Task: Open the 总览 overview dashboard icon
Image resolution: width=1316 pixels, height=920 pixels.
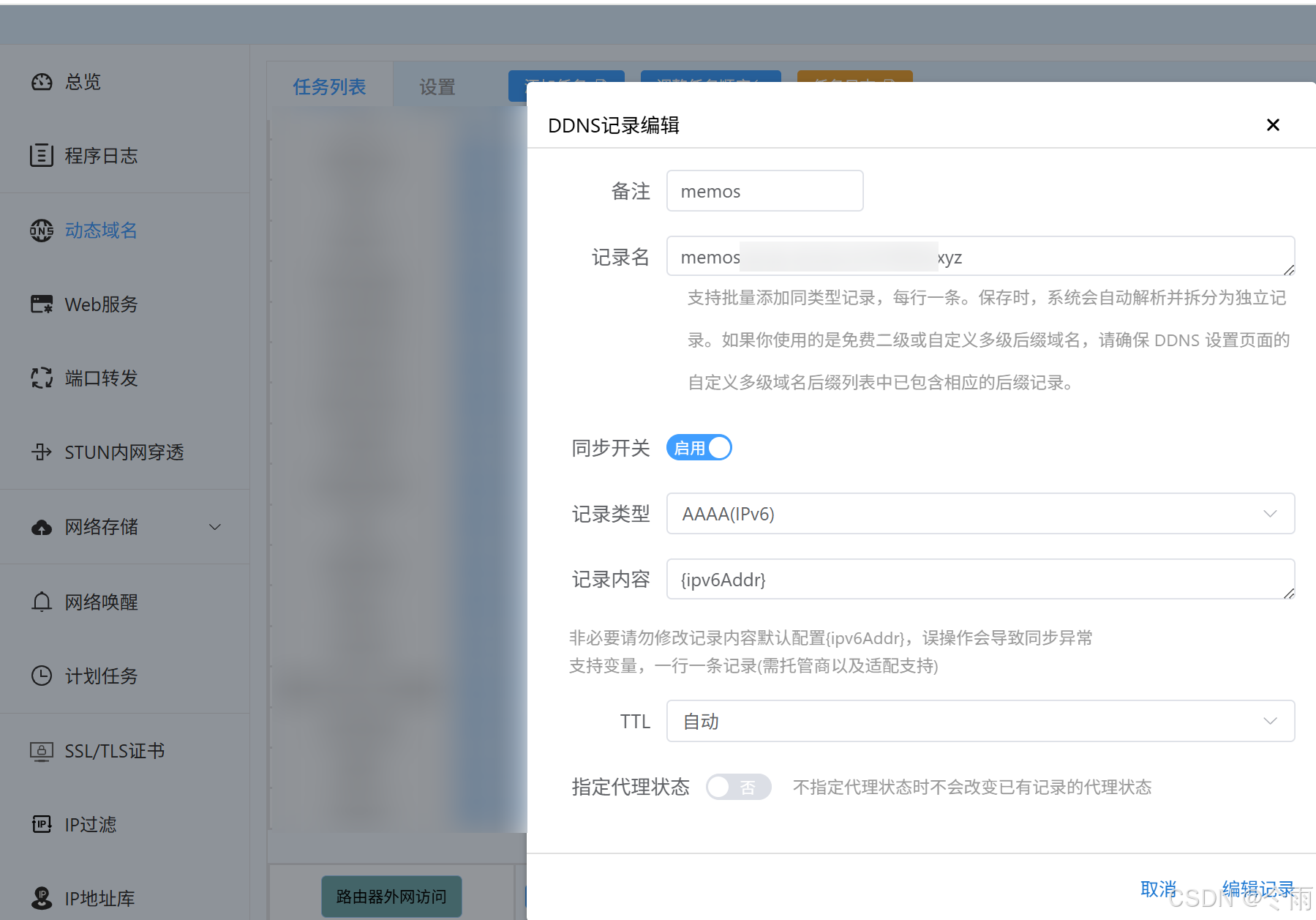Action: (x=42, y=82)
